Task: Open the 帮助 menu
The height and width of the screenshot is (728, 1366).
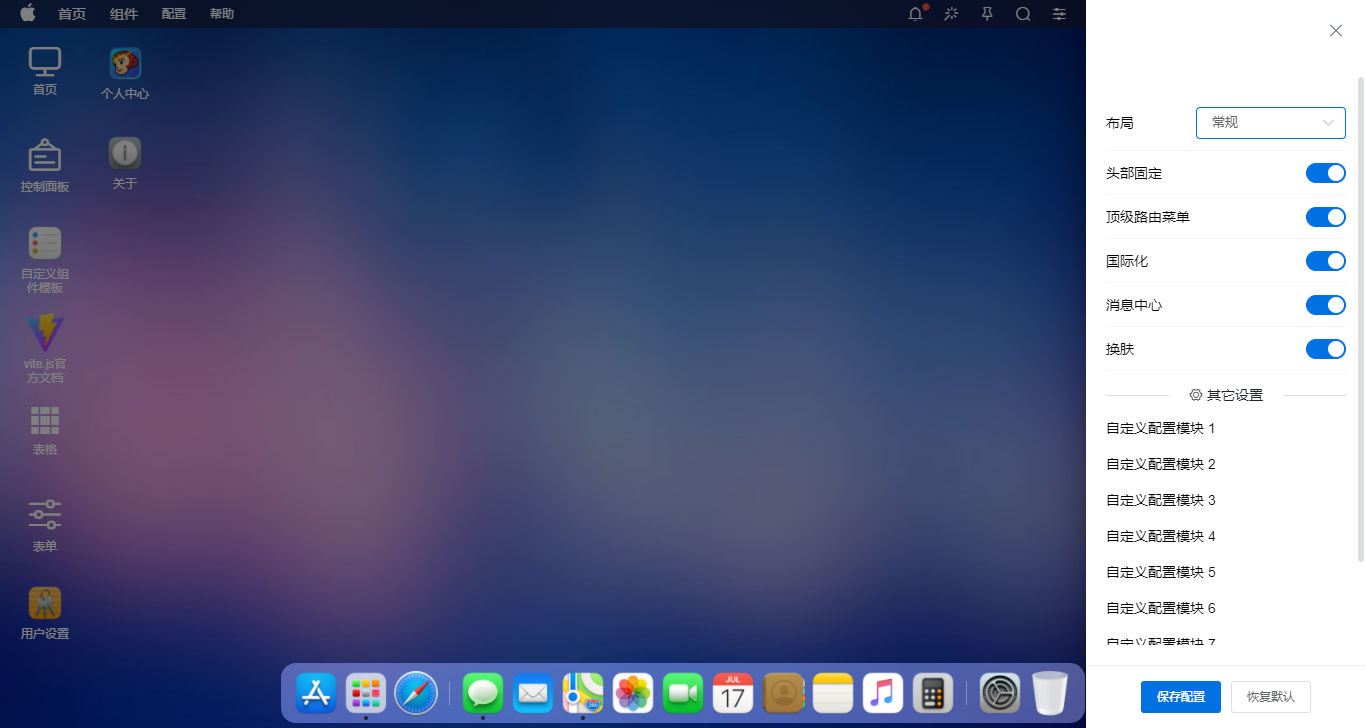Action: (x=221, y=14)
